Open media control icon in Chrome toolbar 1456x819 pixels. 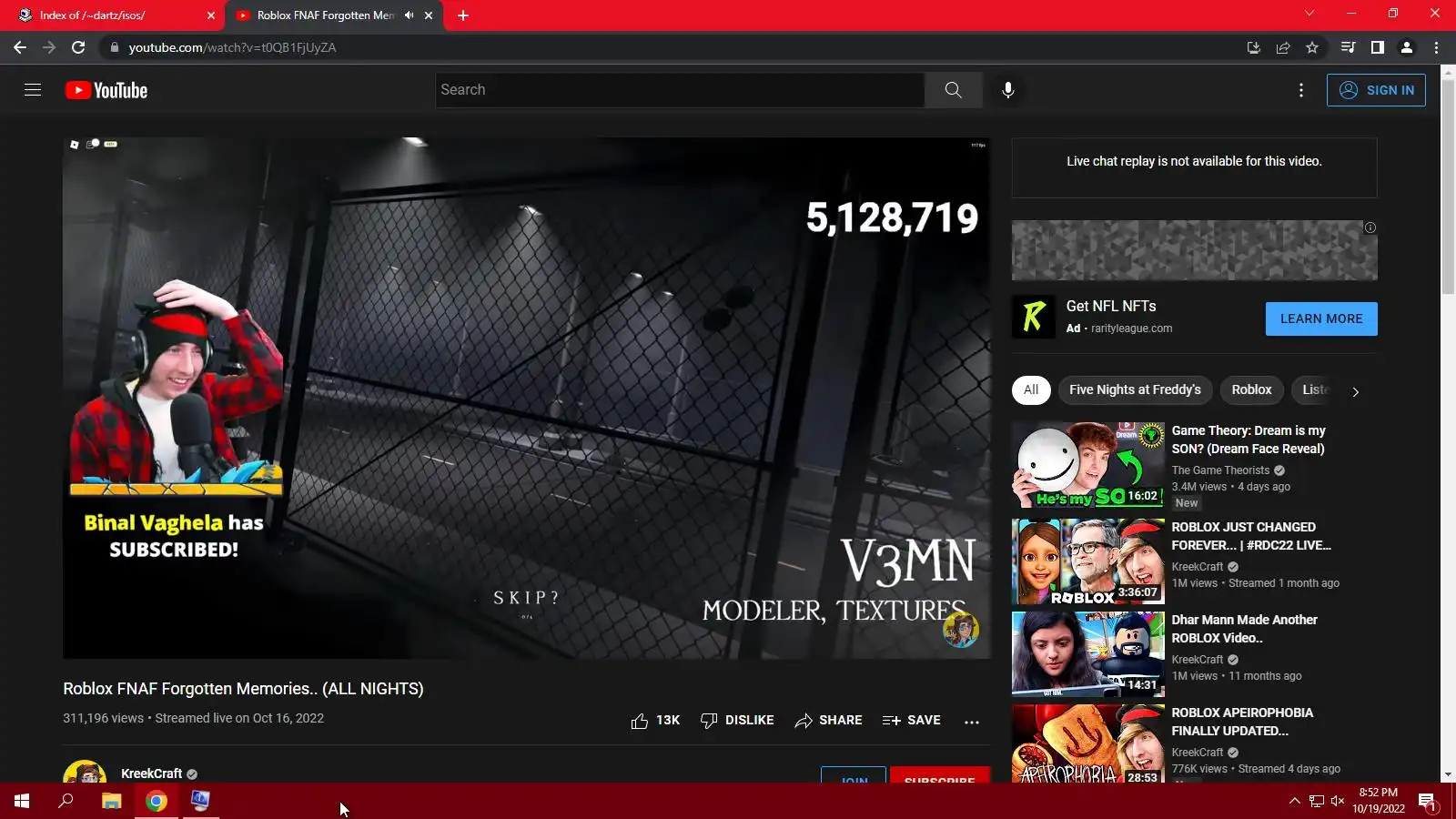tap(1348, 47)
